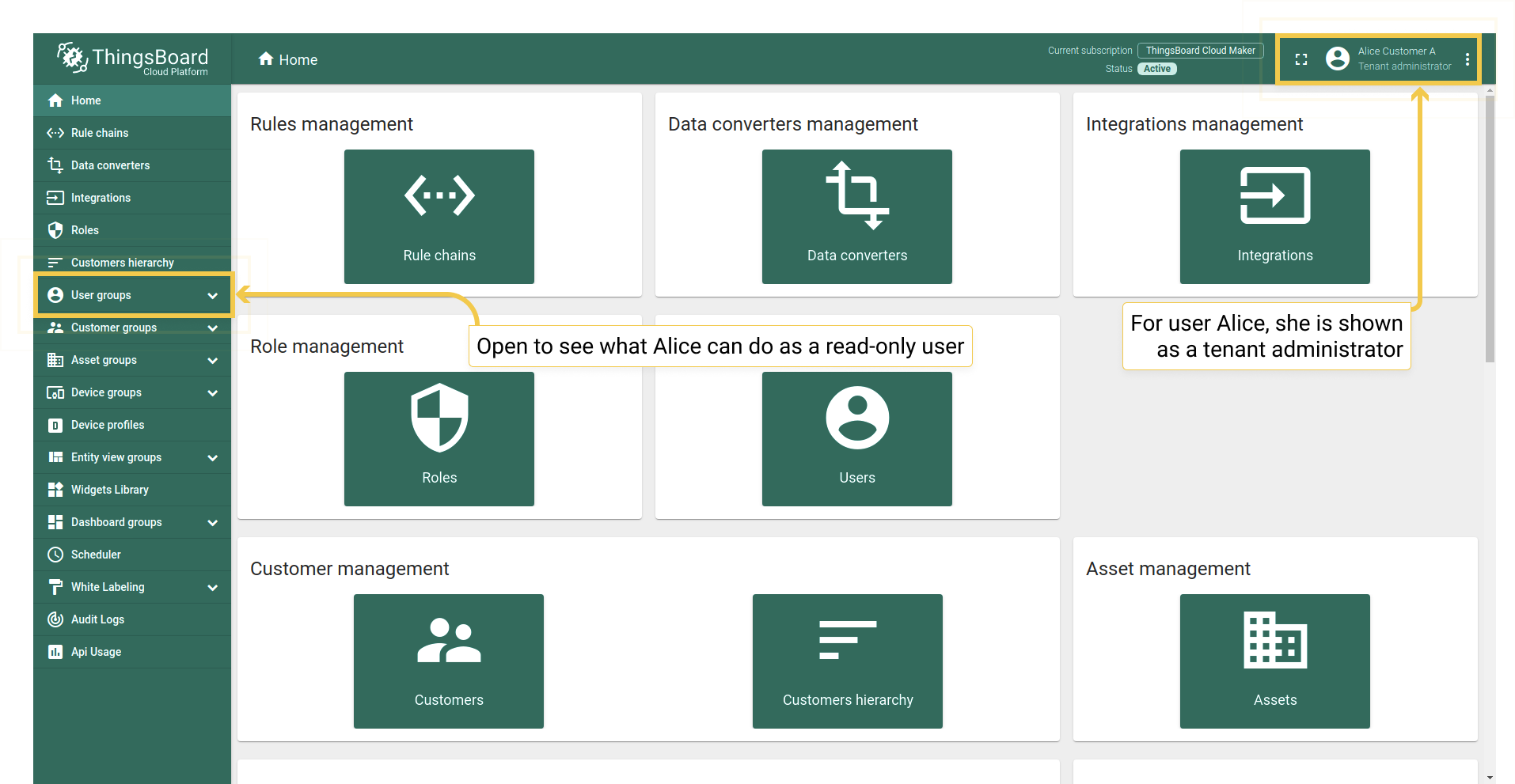
Task: Open the Integrations card
Action: click(1274, 216)
